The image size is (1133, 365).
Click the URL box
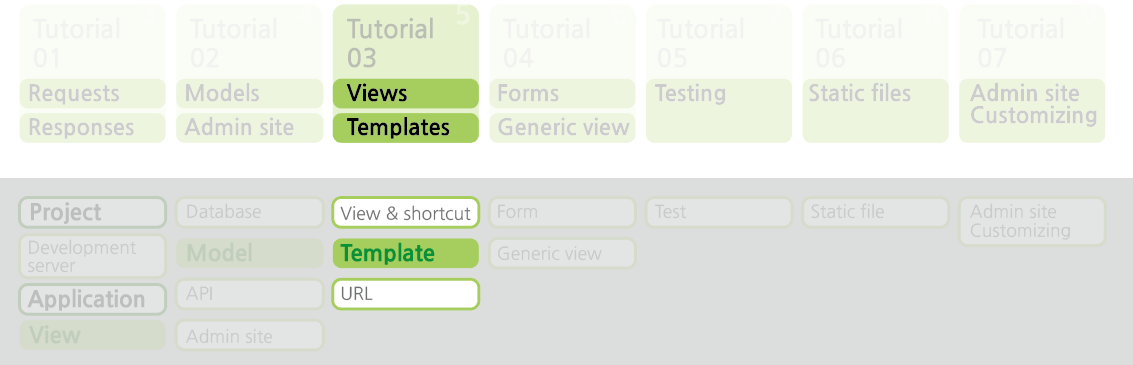tap(405, 294)
